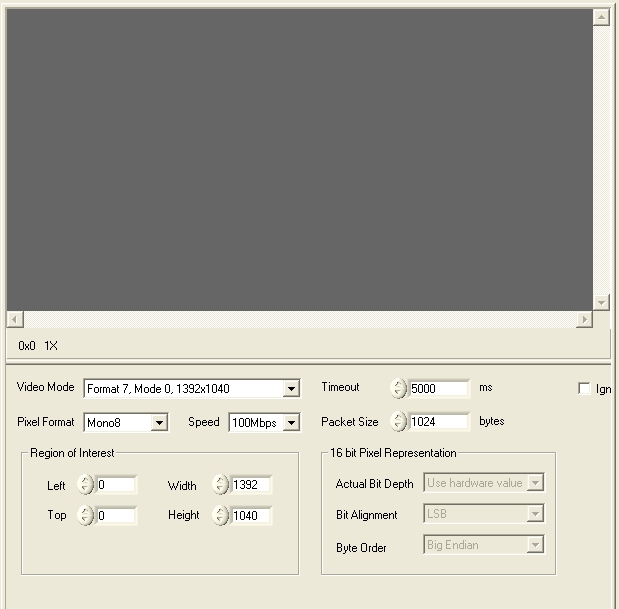Click the horizontal scrollbar track
Image resolution: width=619 pixels, height=609 pixels.
click(300, 319)
